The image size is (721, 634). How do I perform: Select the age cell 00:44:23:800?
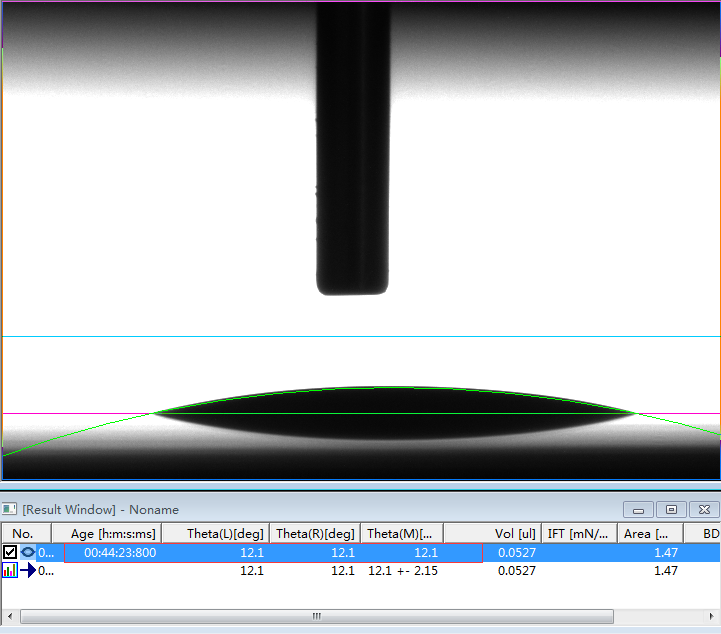(119, 552)
